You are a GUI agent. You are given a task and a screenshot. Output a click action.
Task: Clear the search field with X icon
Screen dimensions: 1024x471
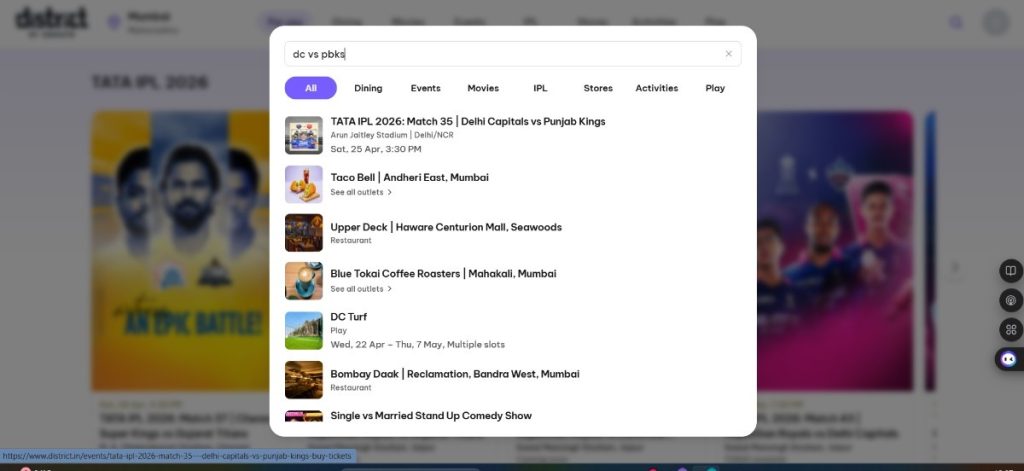pos(728,54)
